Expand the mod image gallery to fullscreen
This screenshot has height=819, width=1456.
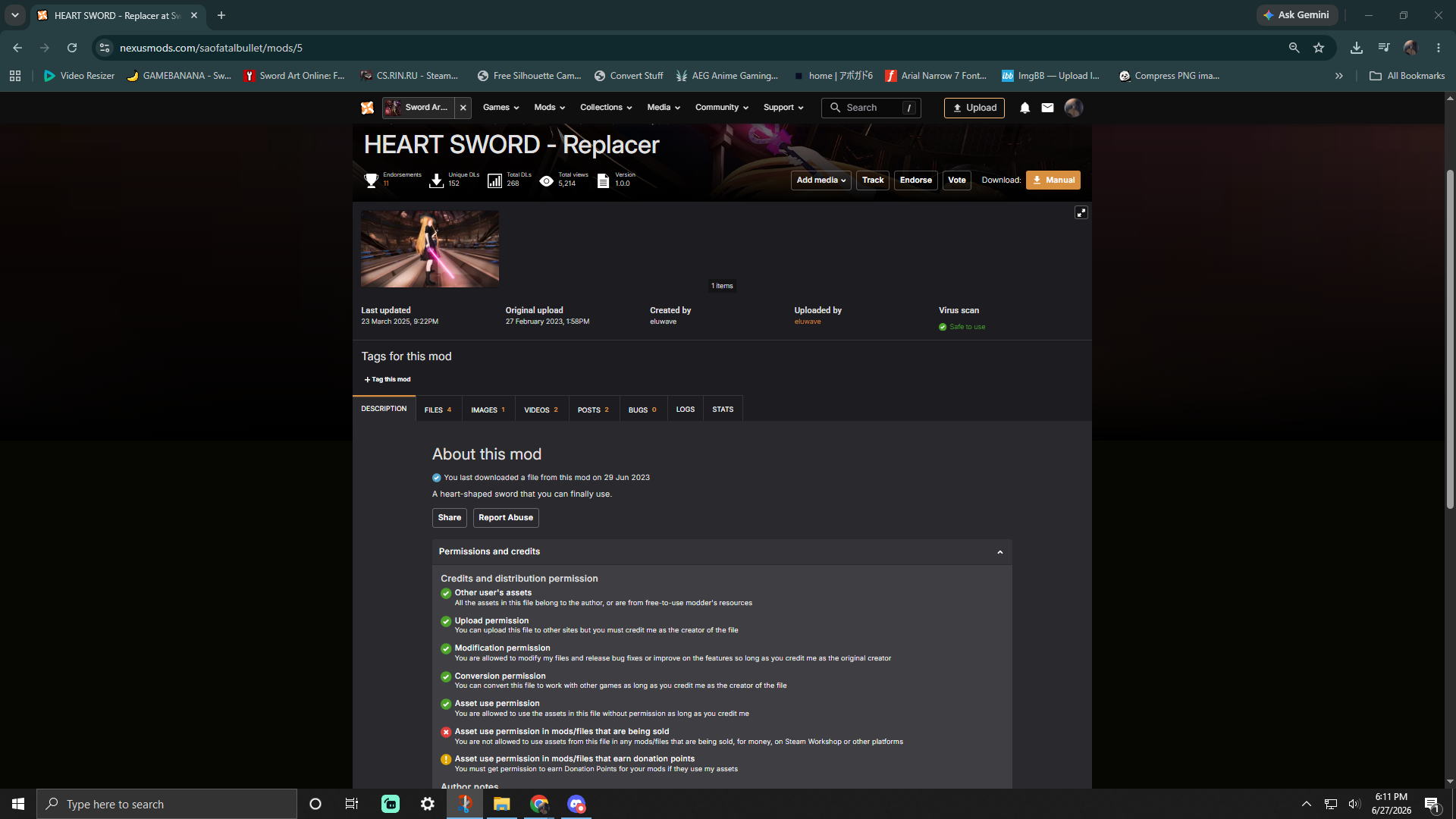pos(1081,212)
